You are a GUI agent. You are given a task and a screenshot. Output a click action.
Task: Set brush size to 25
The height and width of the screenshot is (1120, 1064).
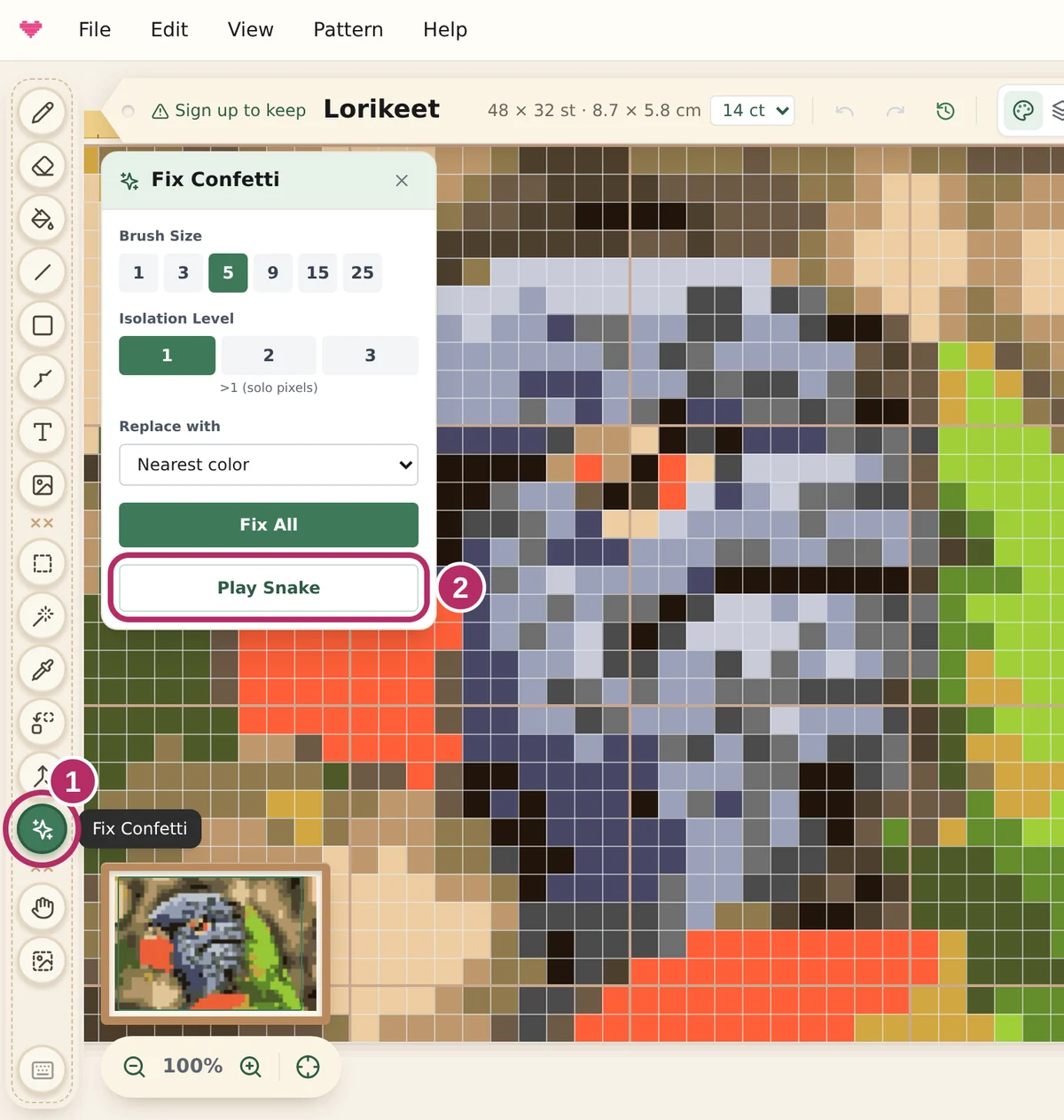[x=363, y=273]
